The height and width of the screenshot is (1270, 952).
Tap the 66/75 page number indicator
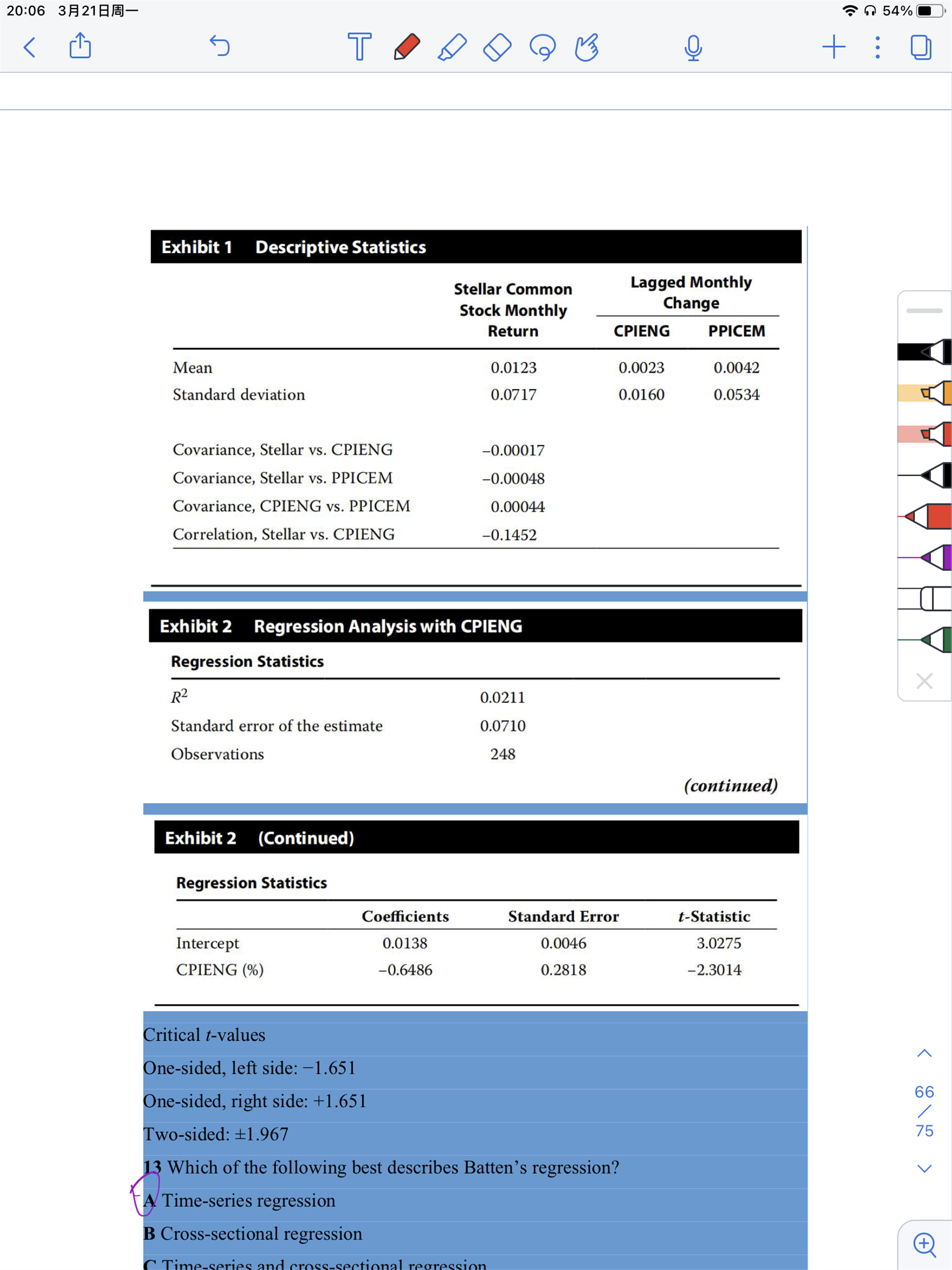point(924,1111)
